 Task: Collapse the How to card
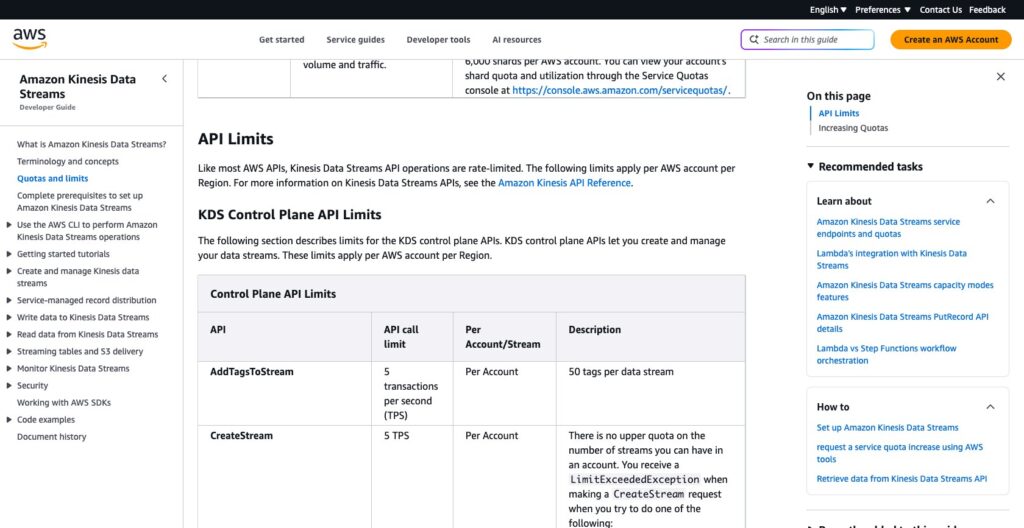click(x=990, y=407)
